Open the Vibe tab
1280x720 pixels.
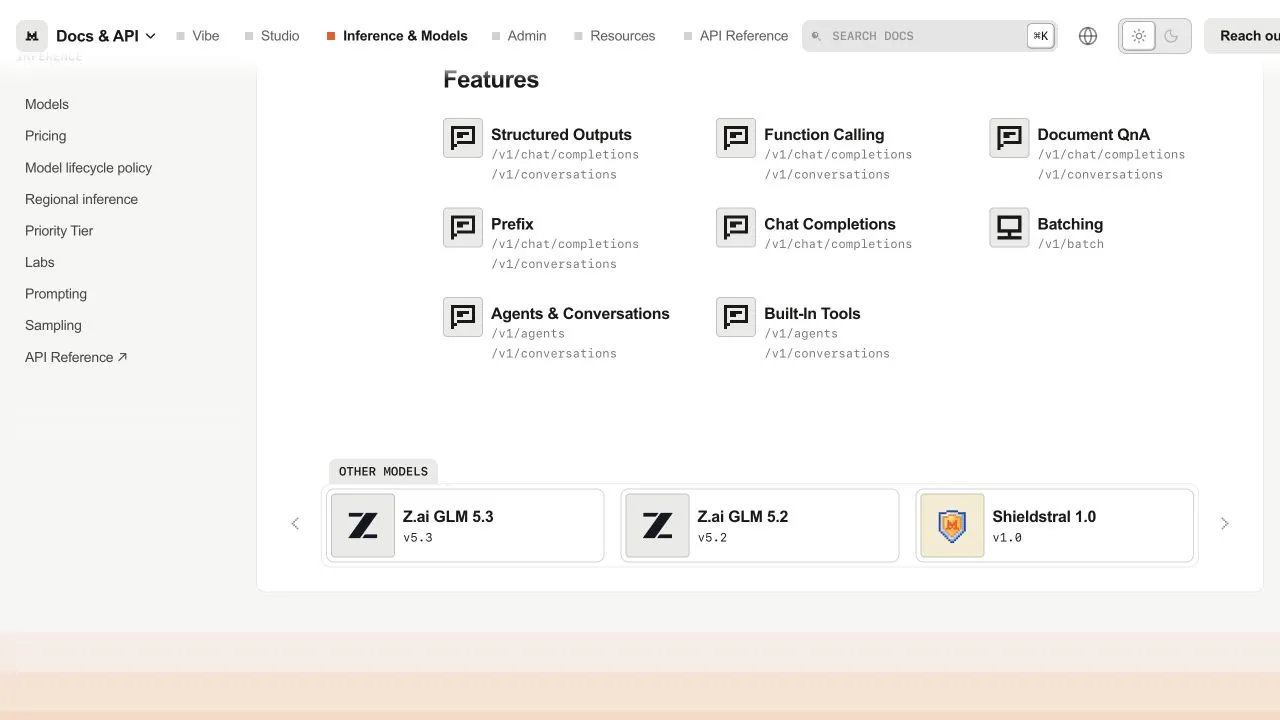coord(198,36)
